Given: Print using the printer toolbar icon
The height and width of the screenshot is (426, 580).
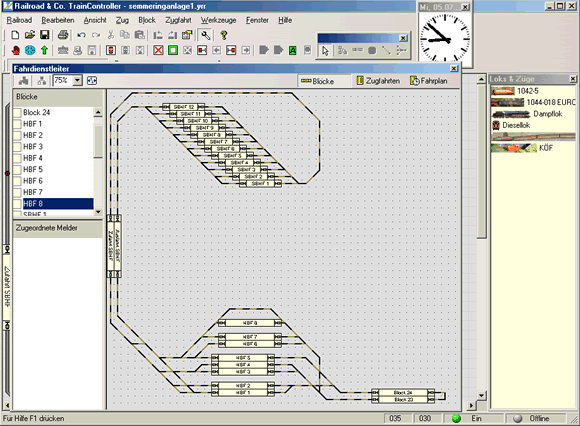Looking at the screenshot, I should [63, 35].
